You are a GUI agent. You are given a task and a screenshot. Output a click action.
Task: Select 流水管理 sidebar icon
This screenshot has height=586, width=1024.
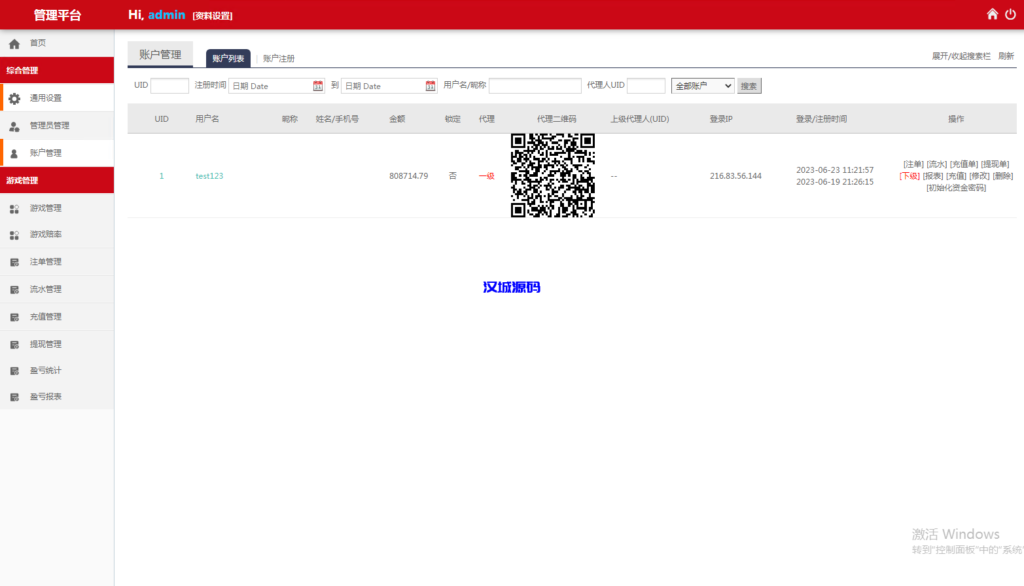coord(14,288)
